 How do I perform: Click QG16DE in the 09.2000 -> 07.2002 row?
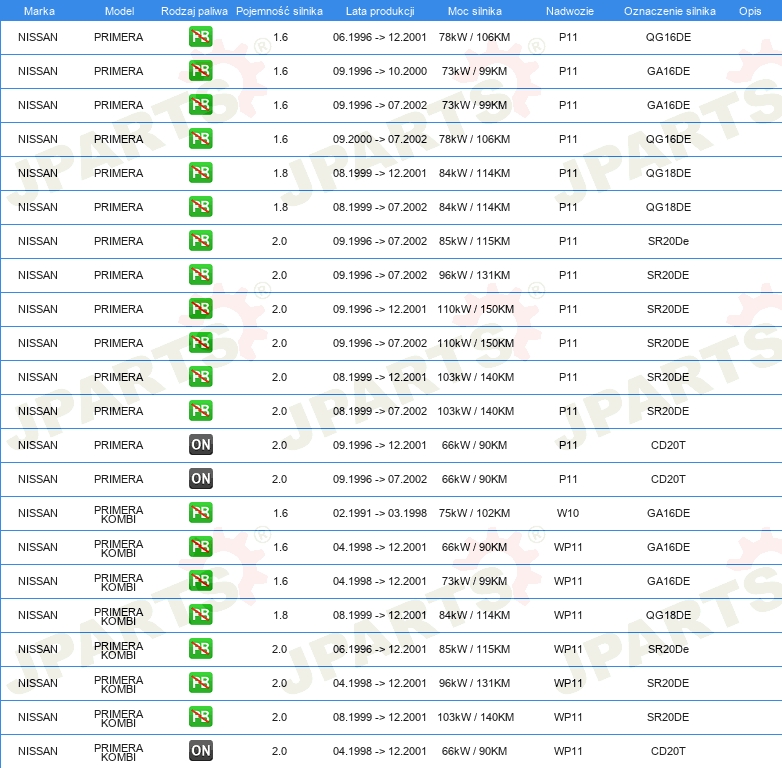point(668,139)
